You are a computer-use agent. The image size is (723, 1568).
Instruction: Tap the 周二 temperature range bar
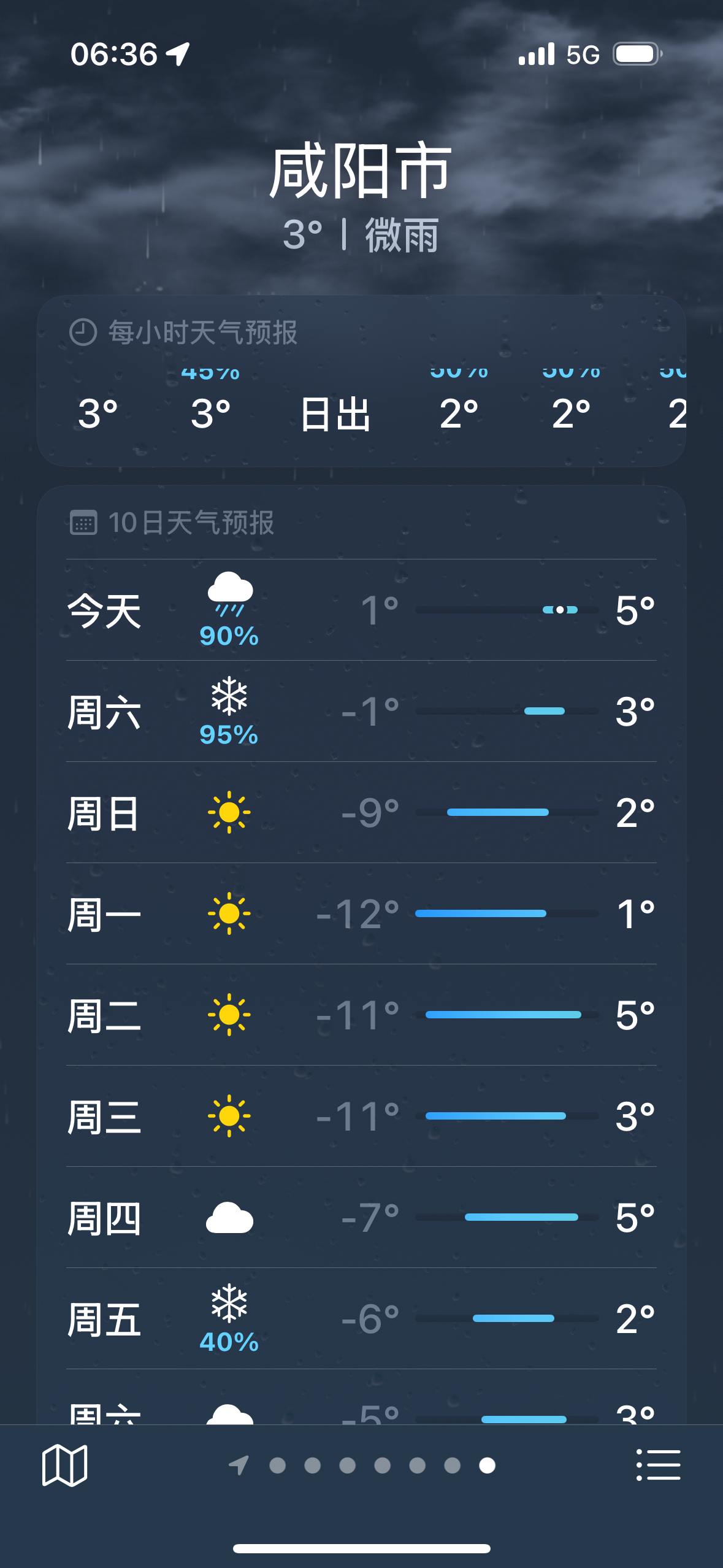[x=503, y=1015]
